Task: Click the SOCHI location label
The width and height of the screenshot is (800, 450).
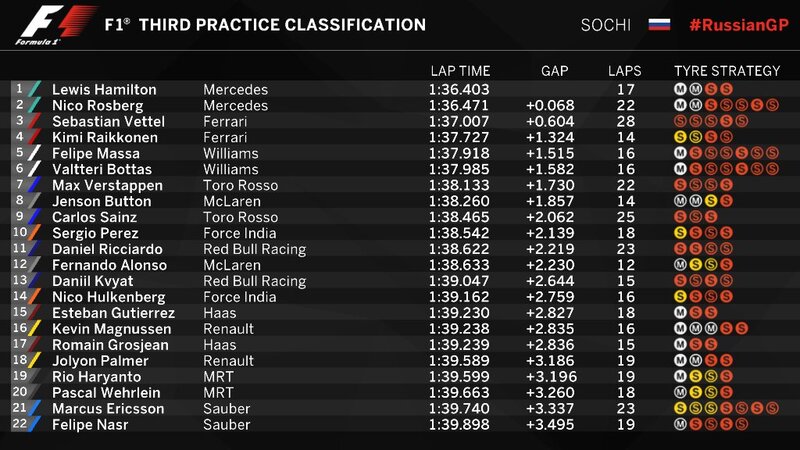Action: [606, 24]
